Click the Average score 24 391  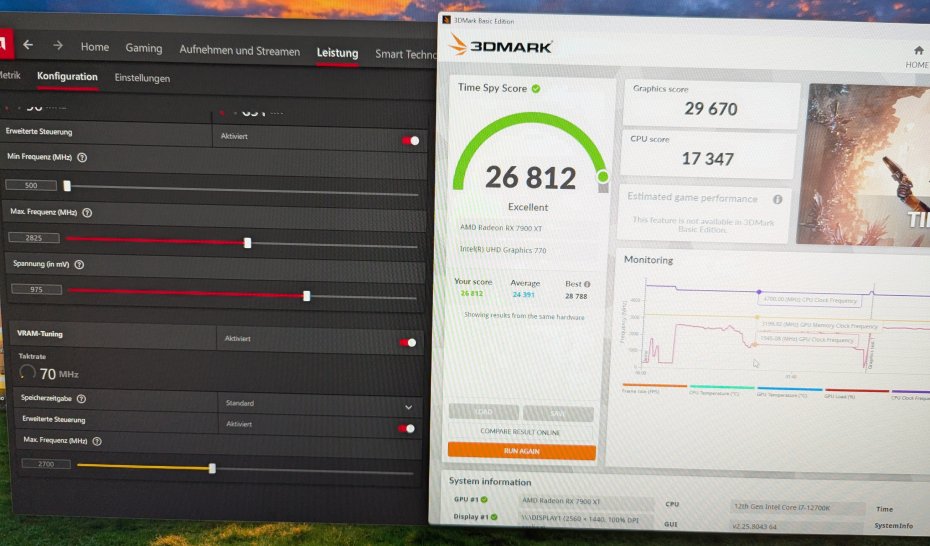click(x=524, y=295)
